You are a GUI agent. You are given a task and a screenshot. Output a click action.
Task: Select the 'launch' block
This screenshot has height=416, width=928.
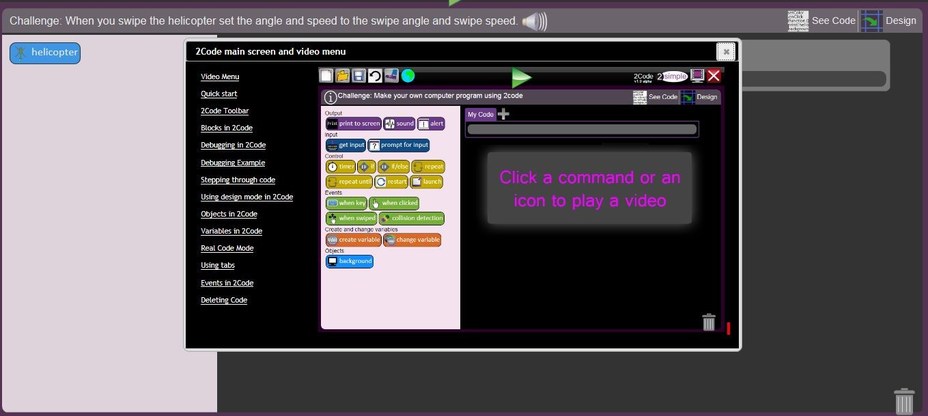point(426,182)
